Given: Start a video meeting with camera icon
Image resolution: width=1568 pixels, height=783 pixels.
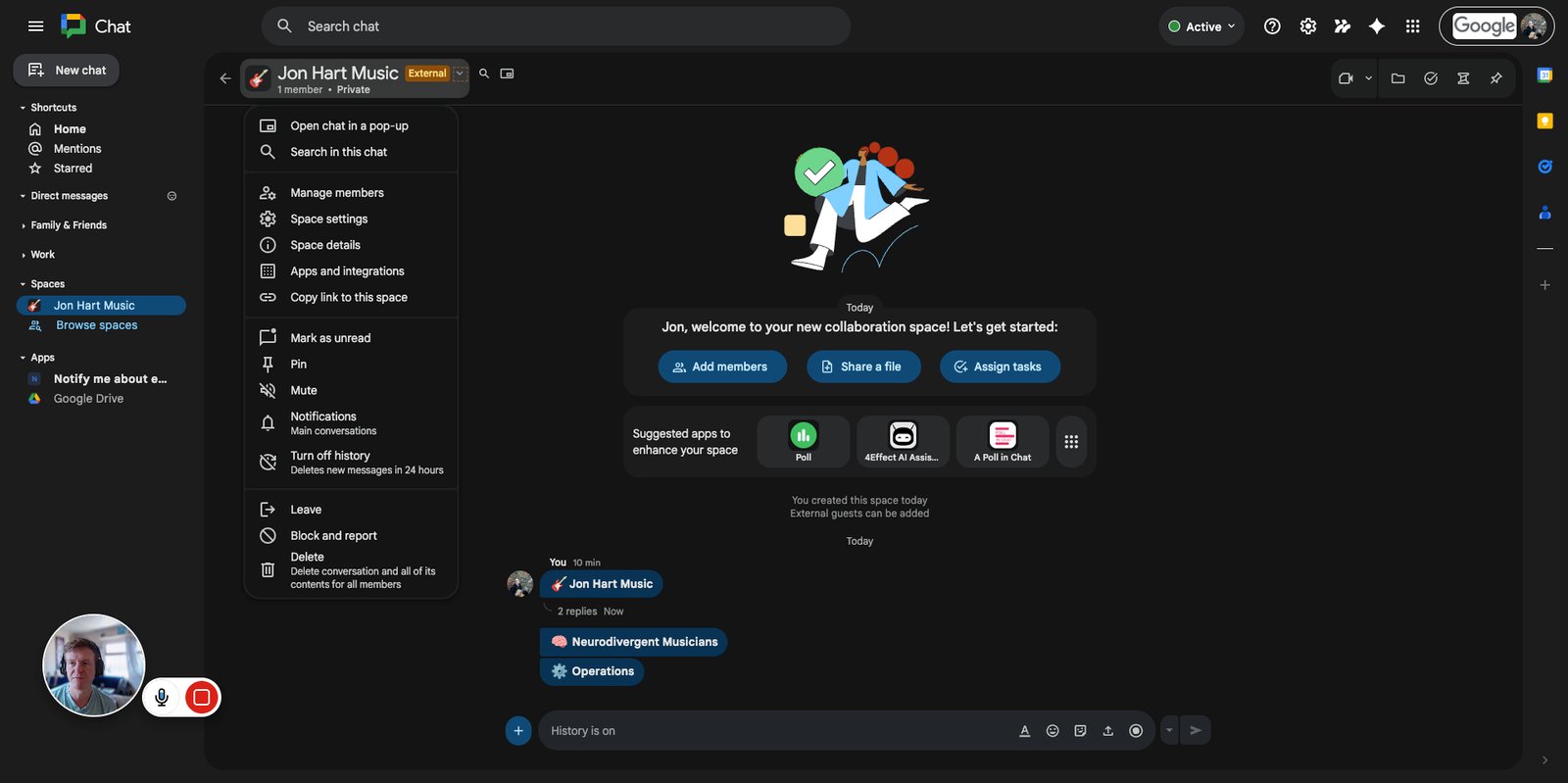Looking at the screenshot, I should point(1346,78).
